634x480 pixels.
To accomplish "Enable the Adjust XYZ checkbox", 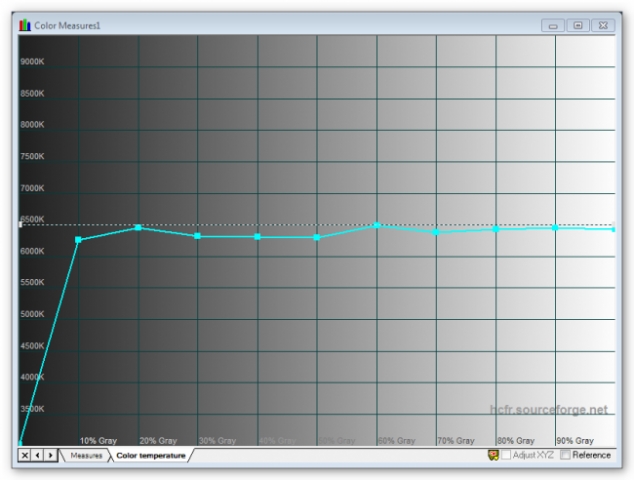I will pyautogui.click(x=506, y=455).
